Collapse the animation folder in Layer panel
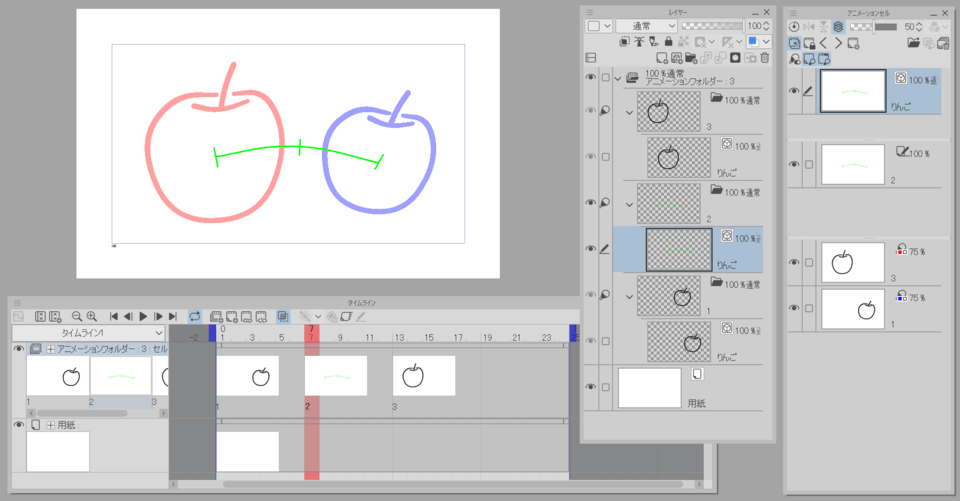This screenshot has height=501, width=960. click(618, 78)
